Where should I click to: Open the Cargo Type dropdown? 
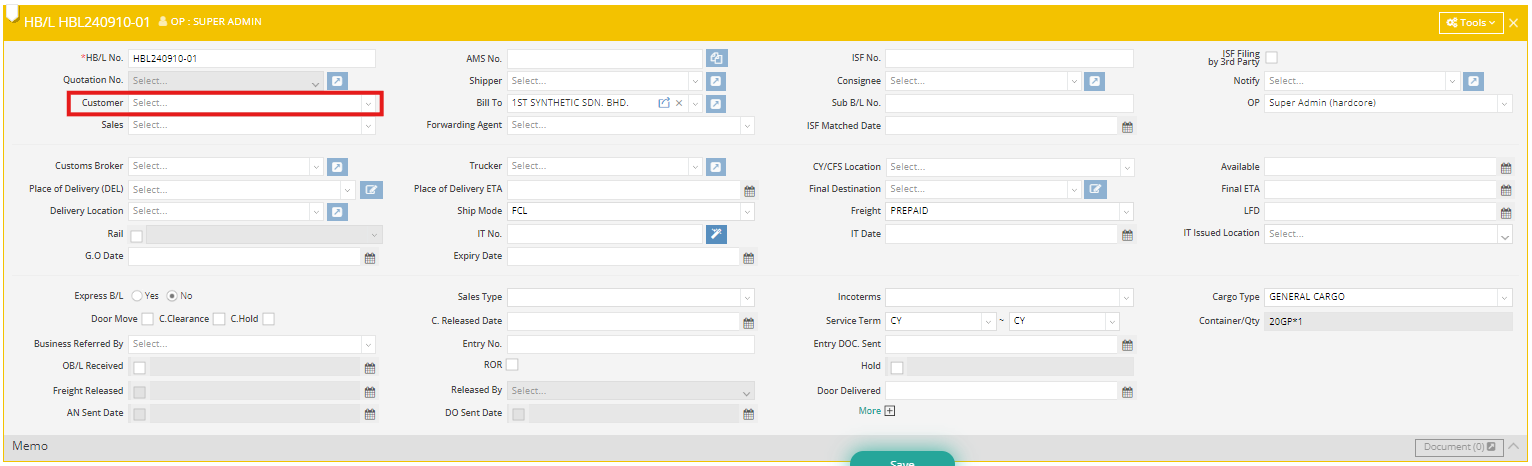pyautogui.click(x=1388, y=297)
